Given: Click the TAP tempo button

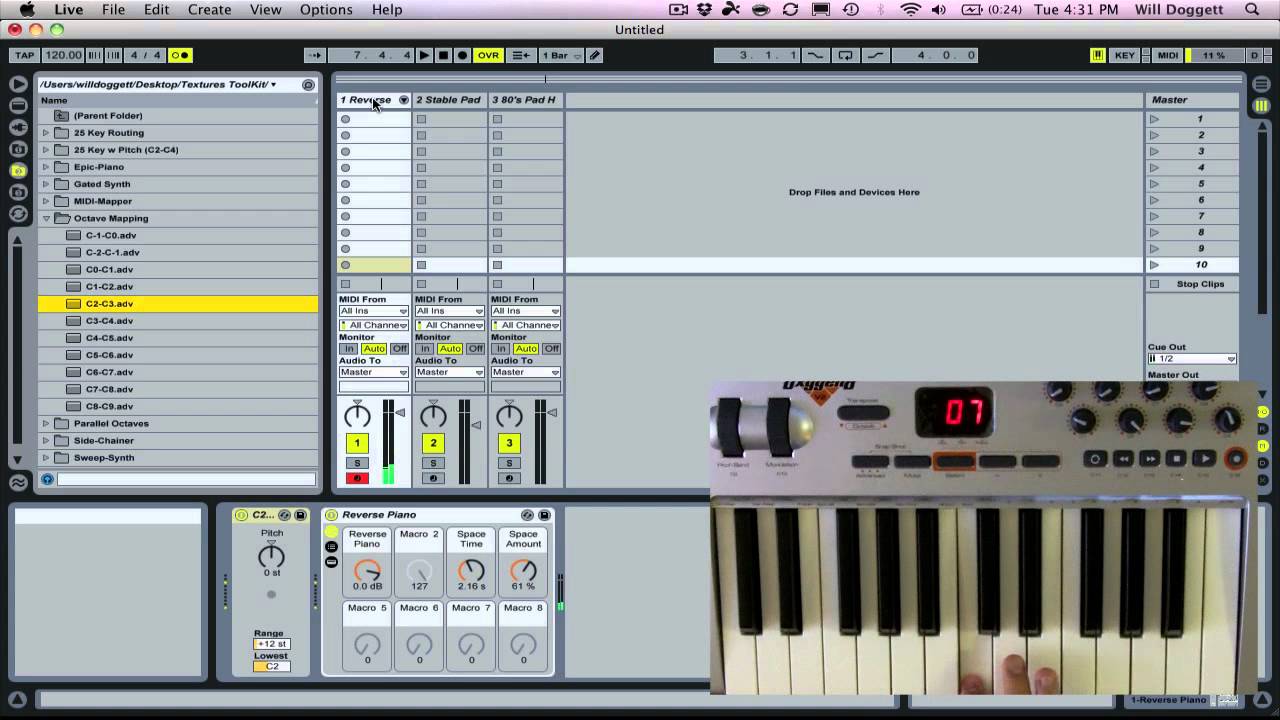Looking at the screenshot, I should click(x=24, y=55).
